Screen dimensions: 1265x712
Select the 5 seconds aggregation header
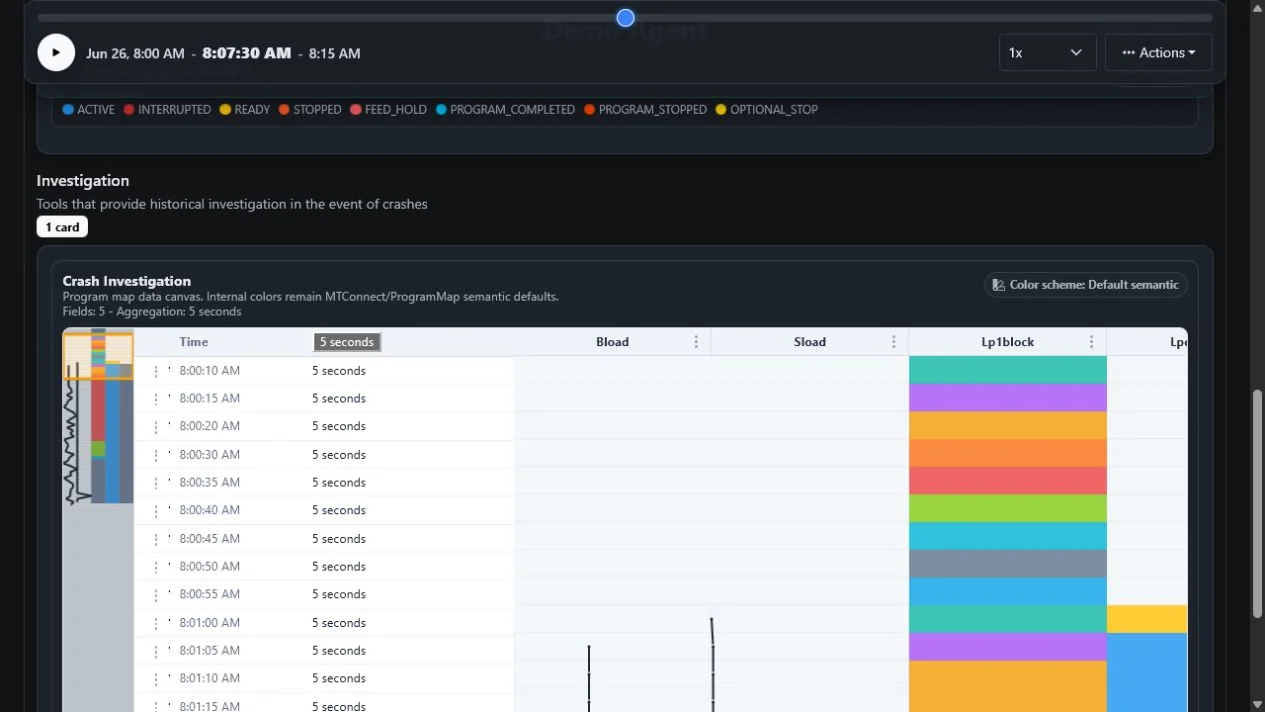pos(347,342)
